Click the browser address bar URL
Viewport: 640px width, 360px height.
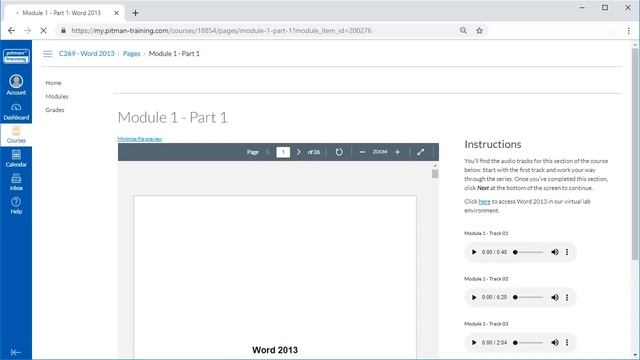click(221, 31)
